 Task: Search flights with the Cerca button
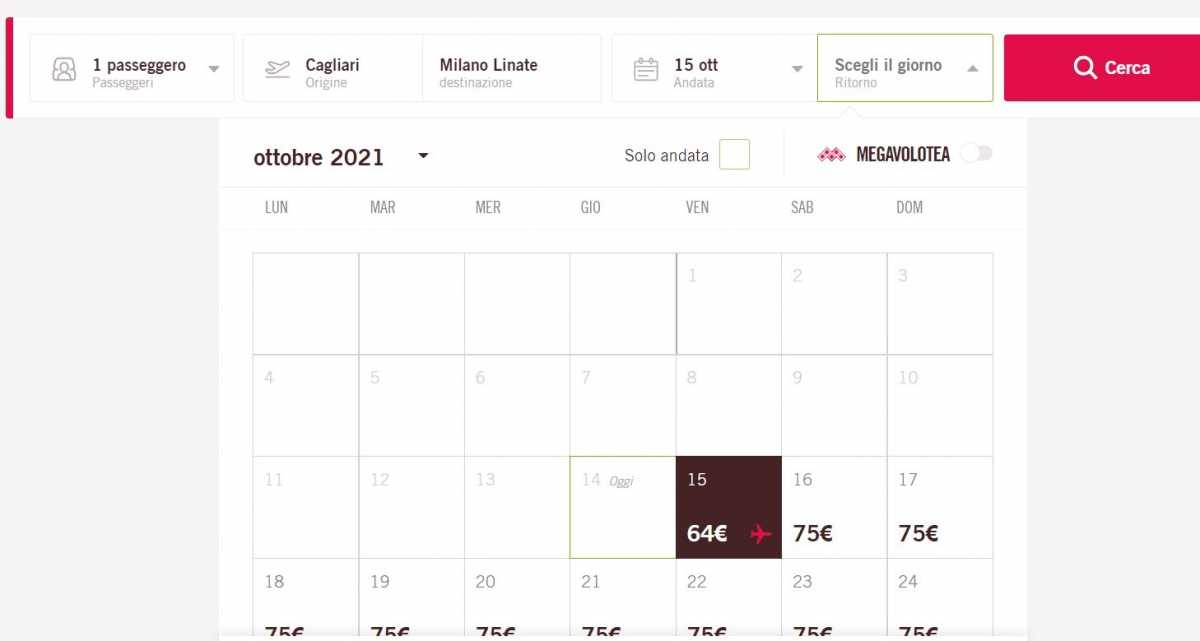click(x=1102, y=68)
